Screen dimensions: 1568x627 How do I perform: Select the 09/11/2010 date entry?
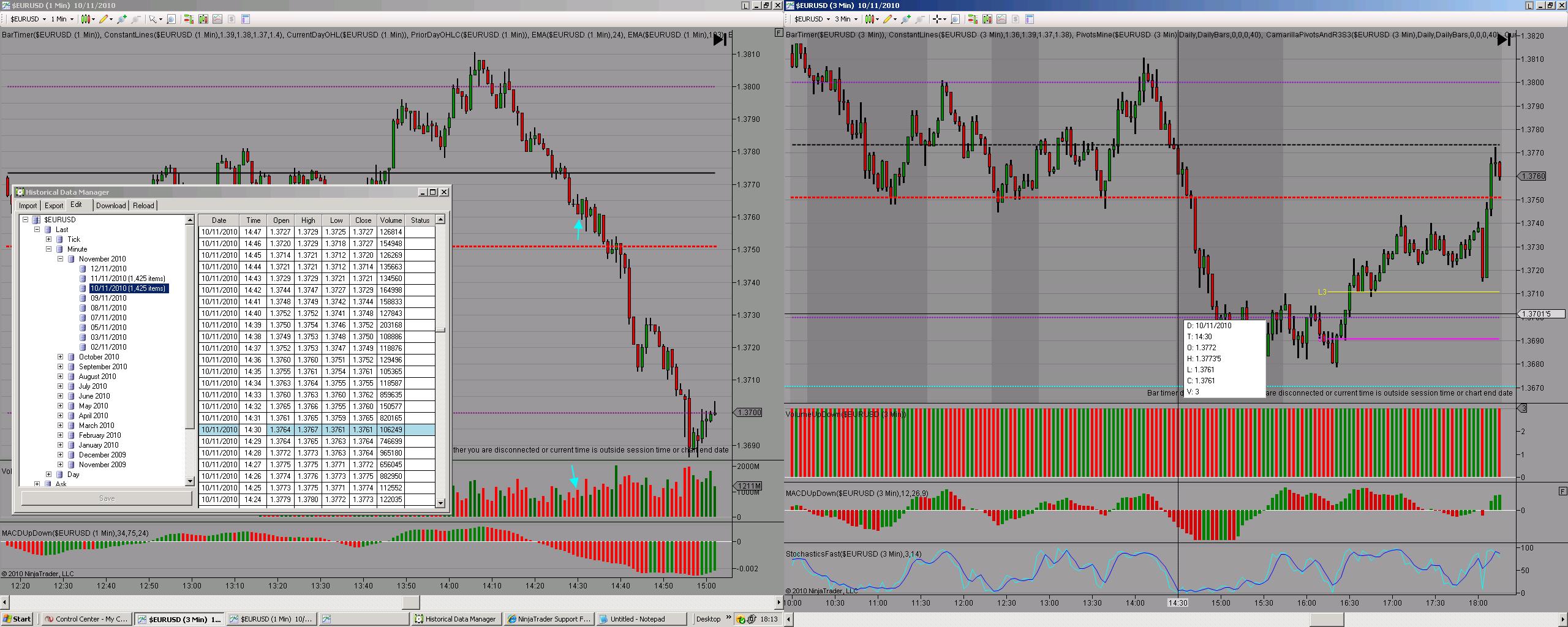coord(108,298)
